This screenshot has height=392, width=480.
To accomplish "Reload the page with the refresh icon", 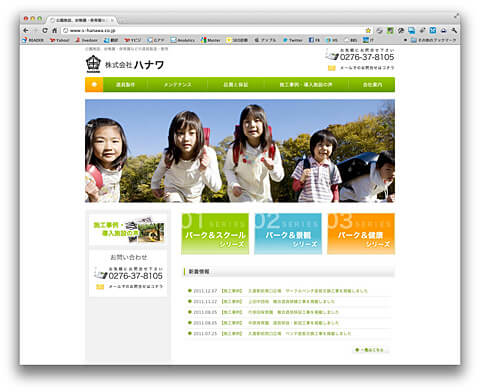I will coord(45,30).
